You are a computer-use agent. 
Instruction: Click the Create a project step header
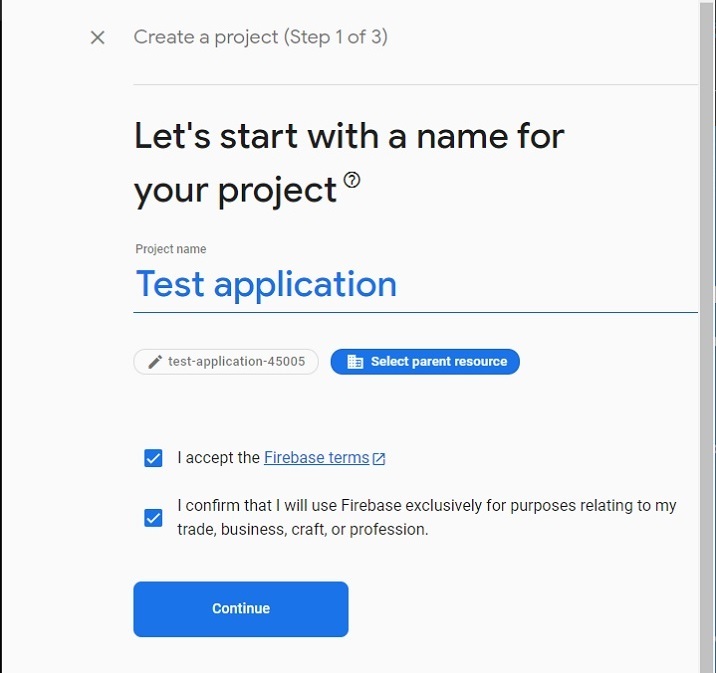click(x=261, y=38)
